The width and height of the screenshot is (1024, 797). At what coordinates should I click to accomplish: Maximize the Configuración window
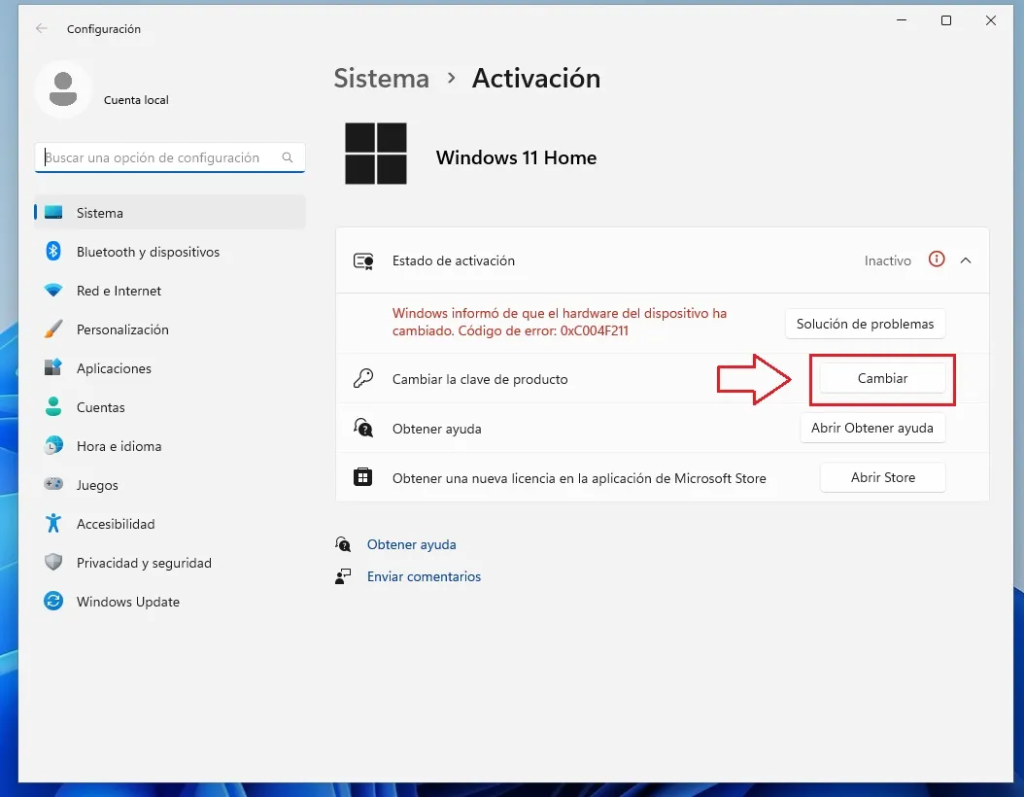tap(946, 20)
